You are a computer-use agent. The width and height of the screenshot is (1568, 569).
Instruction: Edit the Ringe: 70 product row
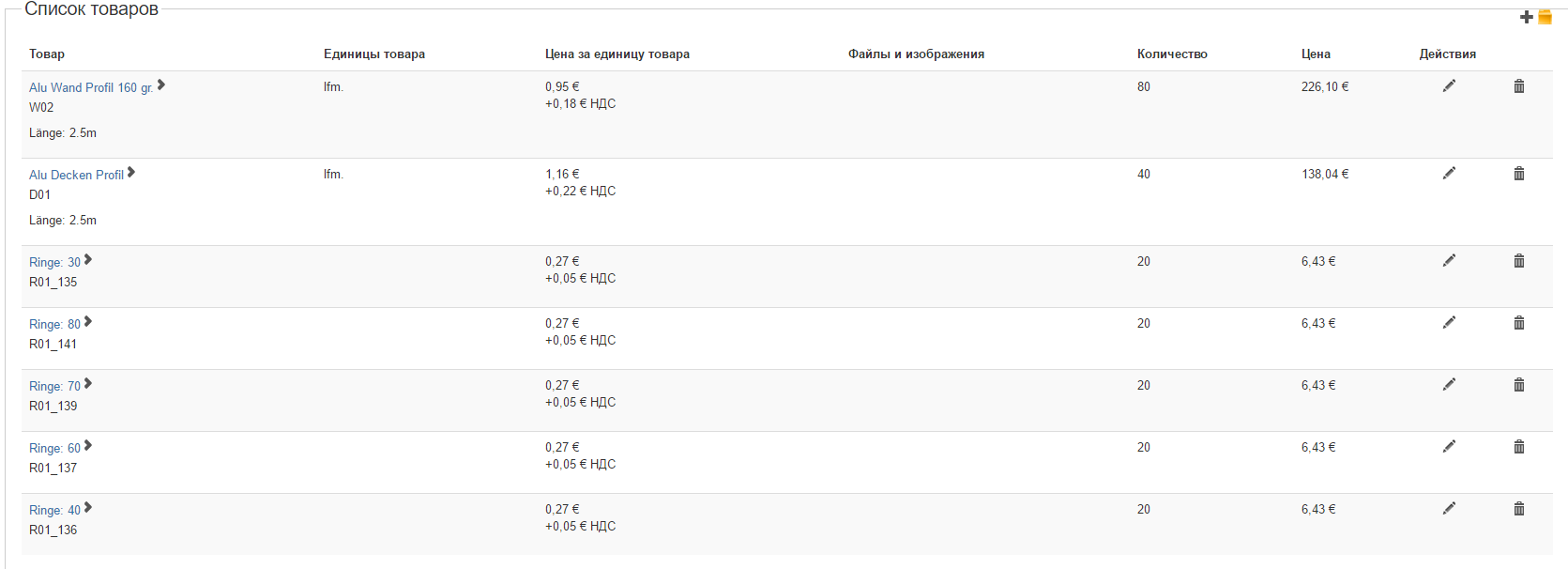(1449, 385)
